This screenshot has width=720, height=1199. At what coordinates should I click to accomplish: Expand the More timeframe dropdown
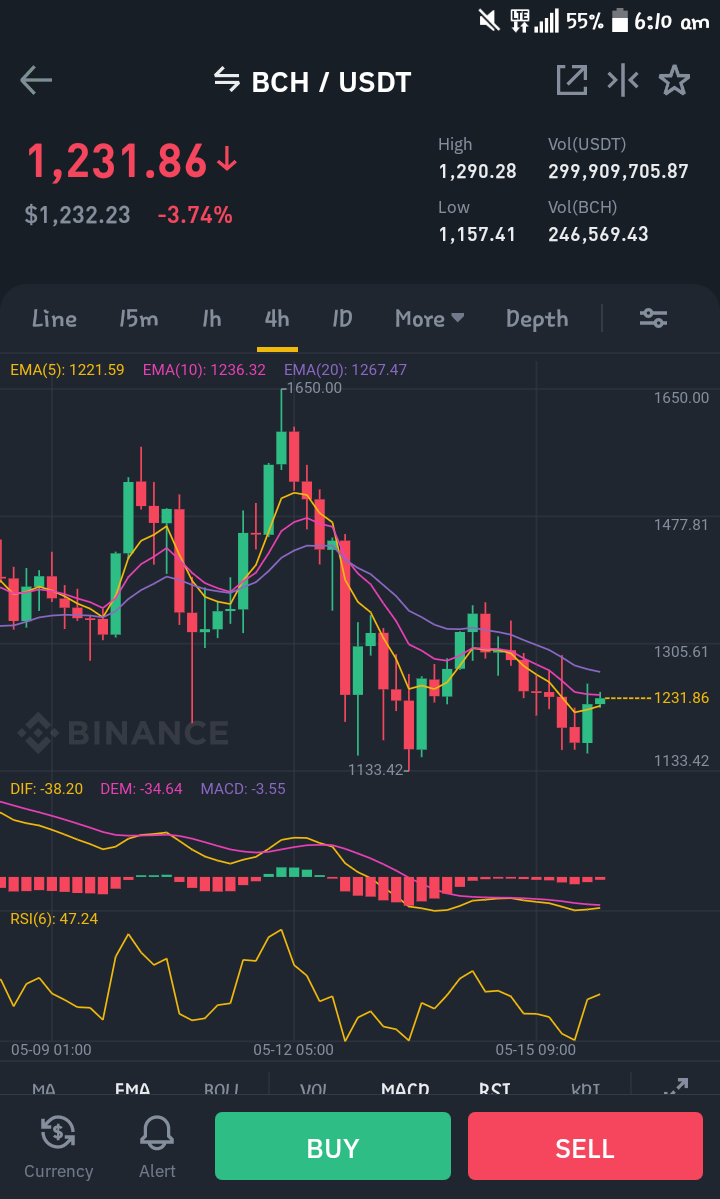point(430,318)
